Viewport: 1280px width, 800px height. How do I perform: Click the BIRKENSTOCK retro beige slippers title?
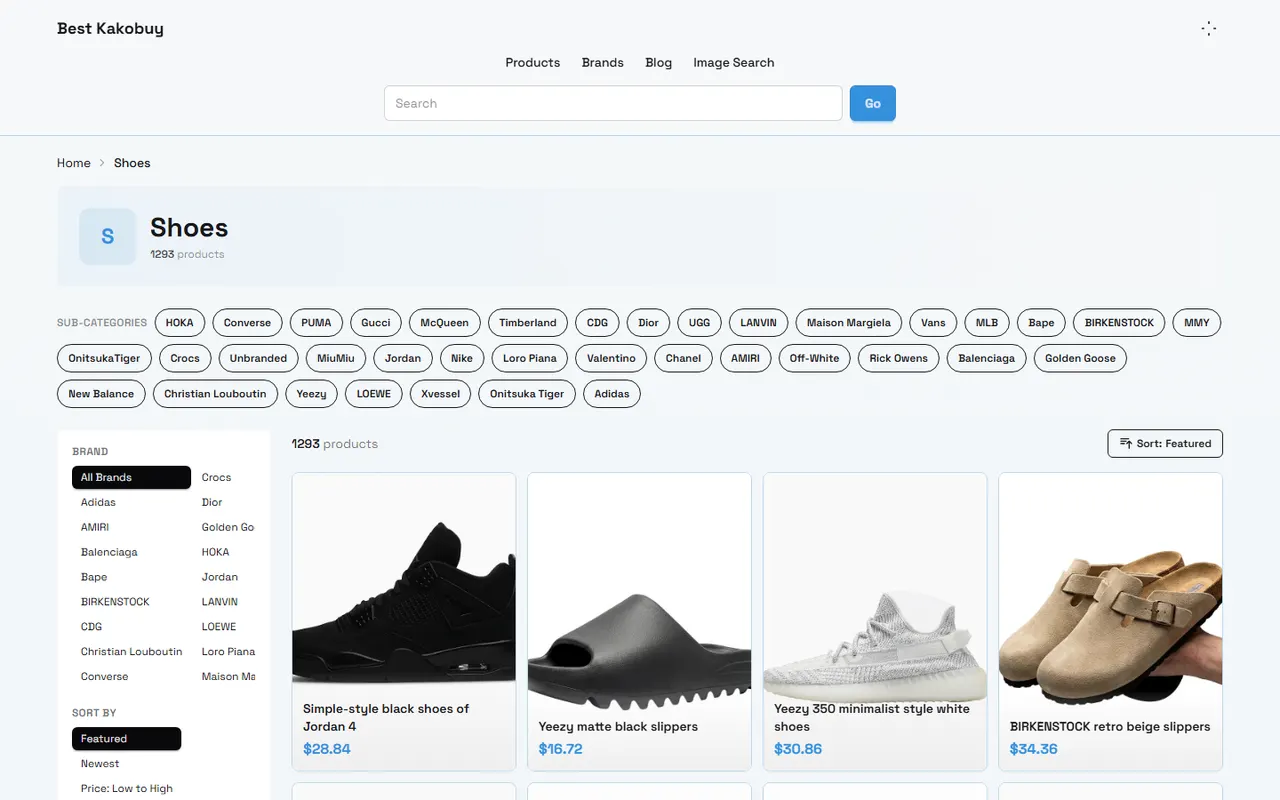tap(1110, 727)
